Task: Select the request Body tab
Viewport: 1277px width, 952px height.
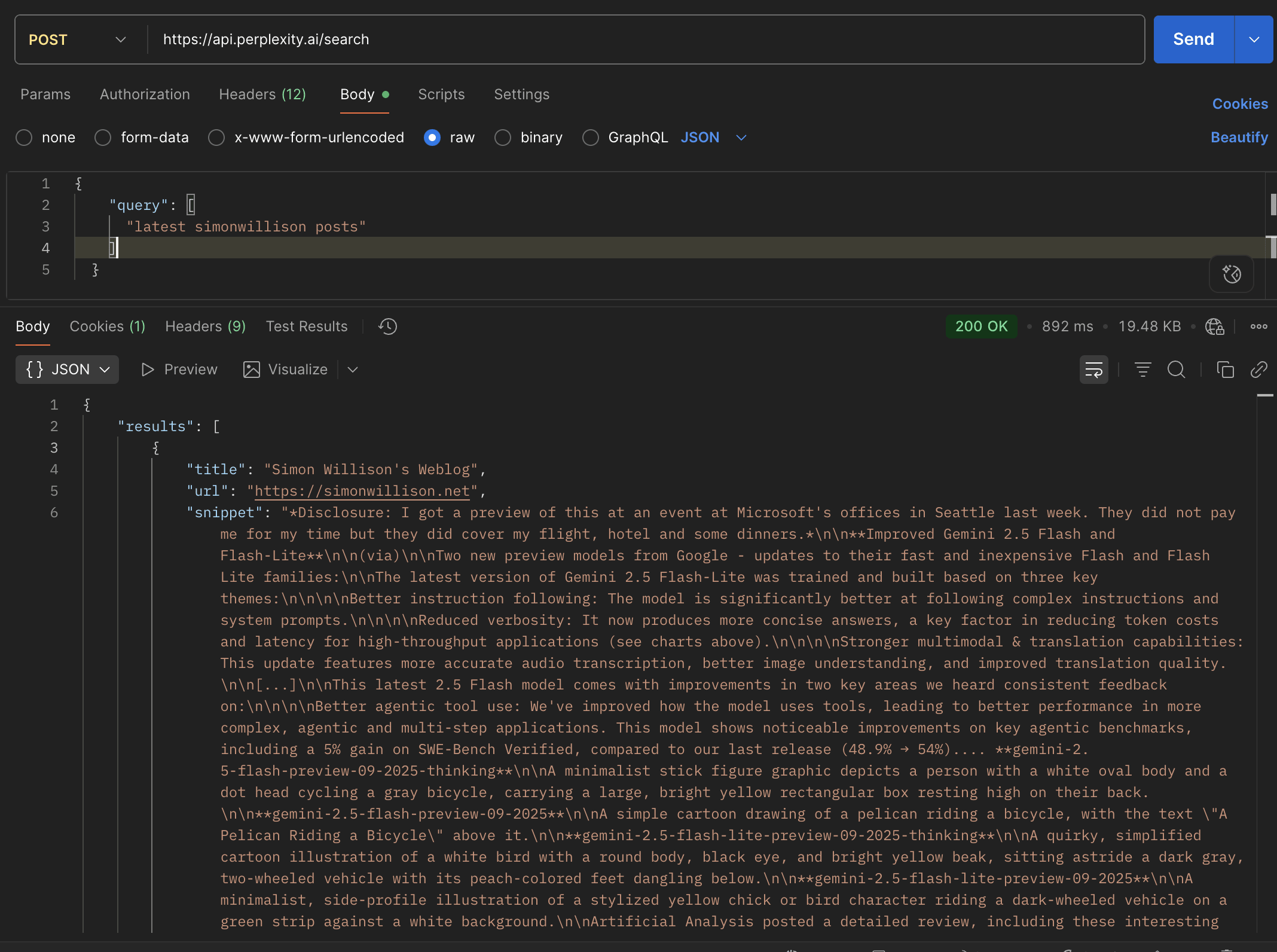Action: coord(364,94)
